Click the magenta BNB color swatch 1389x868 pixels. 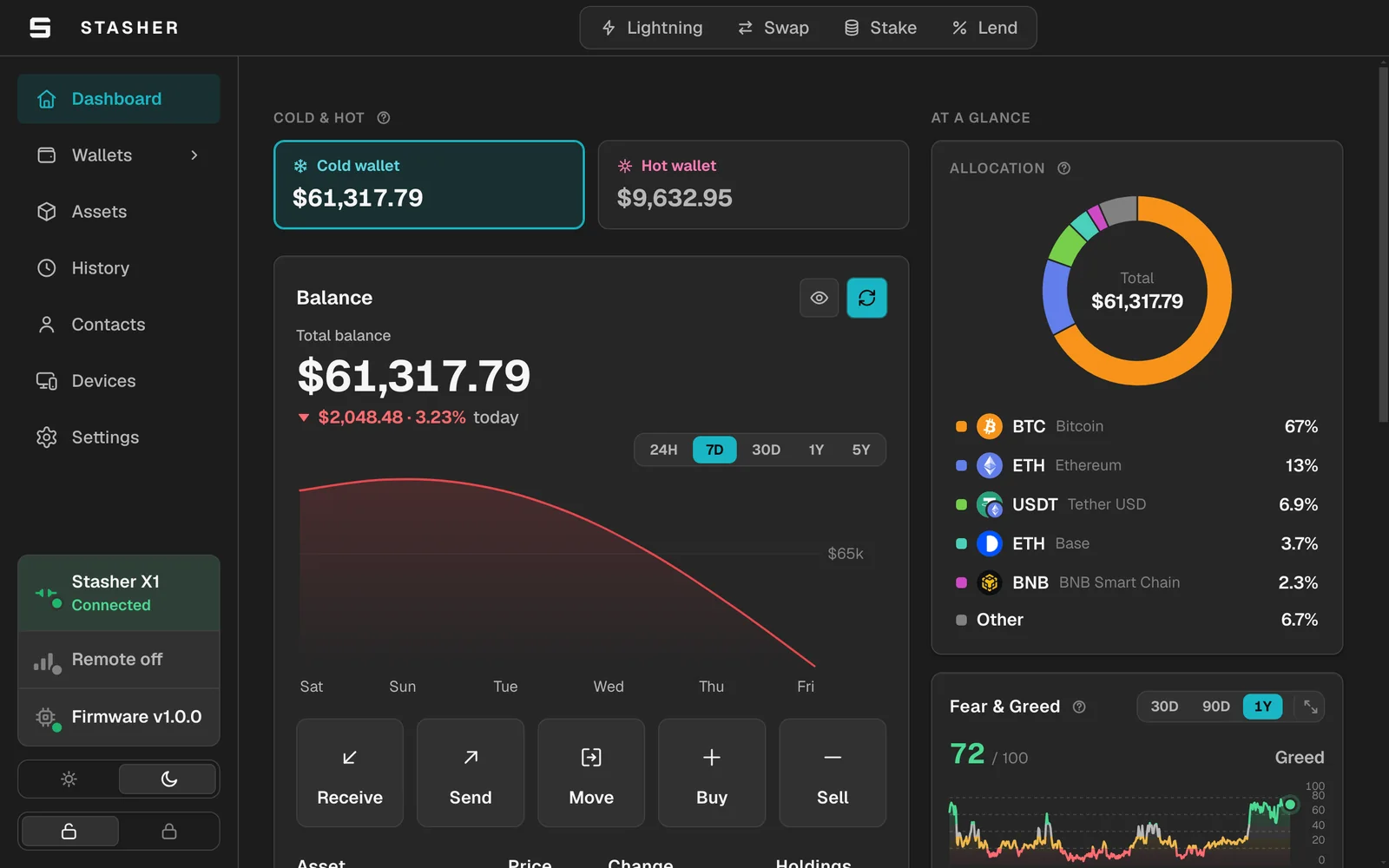tap(961, 582)
